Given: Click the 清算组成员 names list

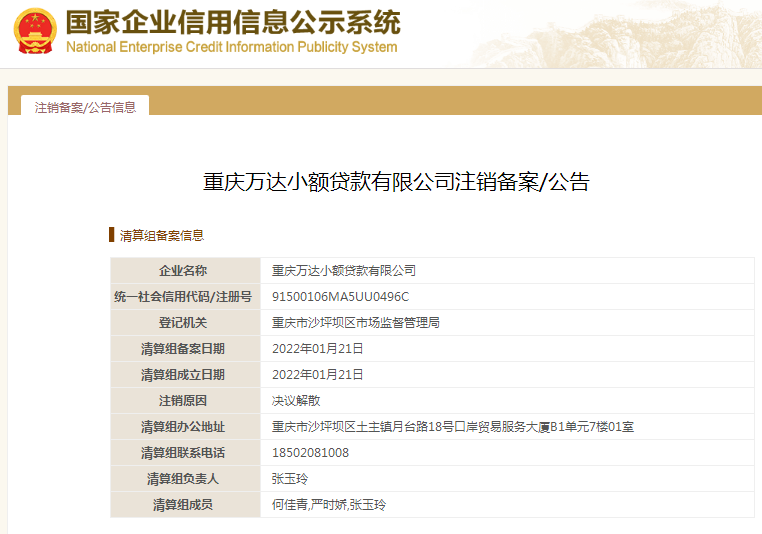Looking at the screenshot, I should tap(329, 504).
